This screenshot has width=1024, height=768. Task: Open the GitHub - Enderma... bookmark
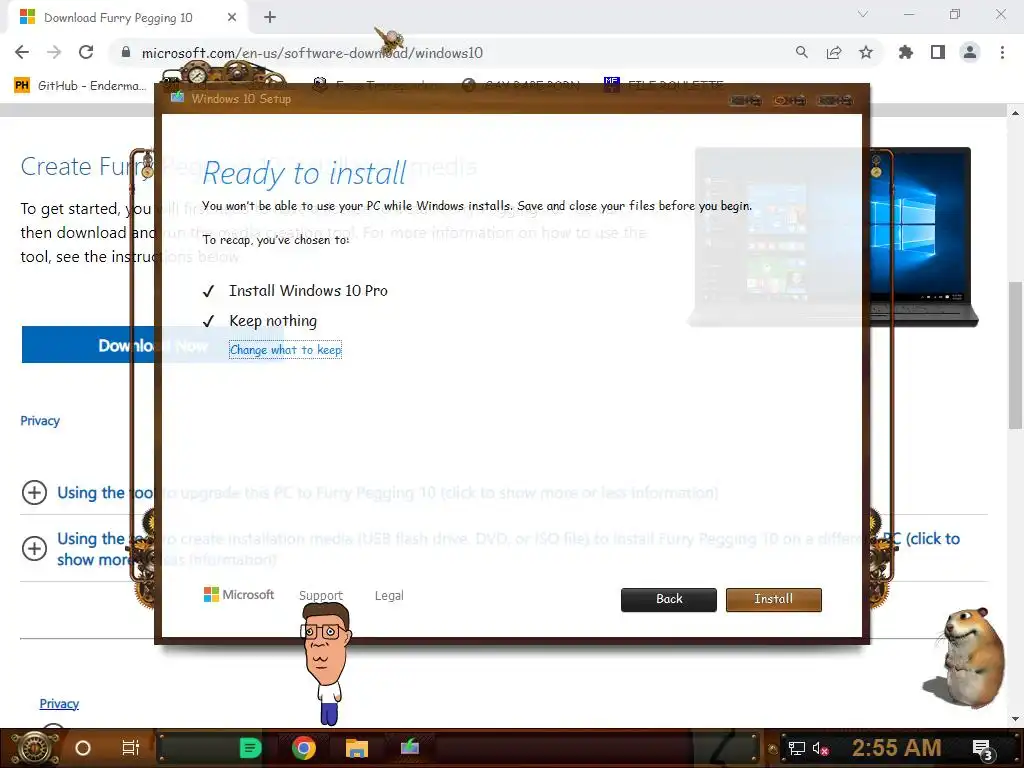[x=80, y=86]
